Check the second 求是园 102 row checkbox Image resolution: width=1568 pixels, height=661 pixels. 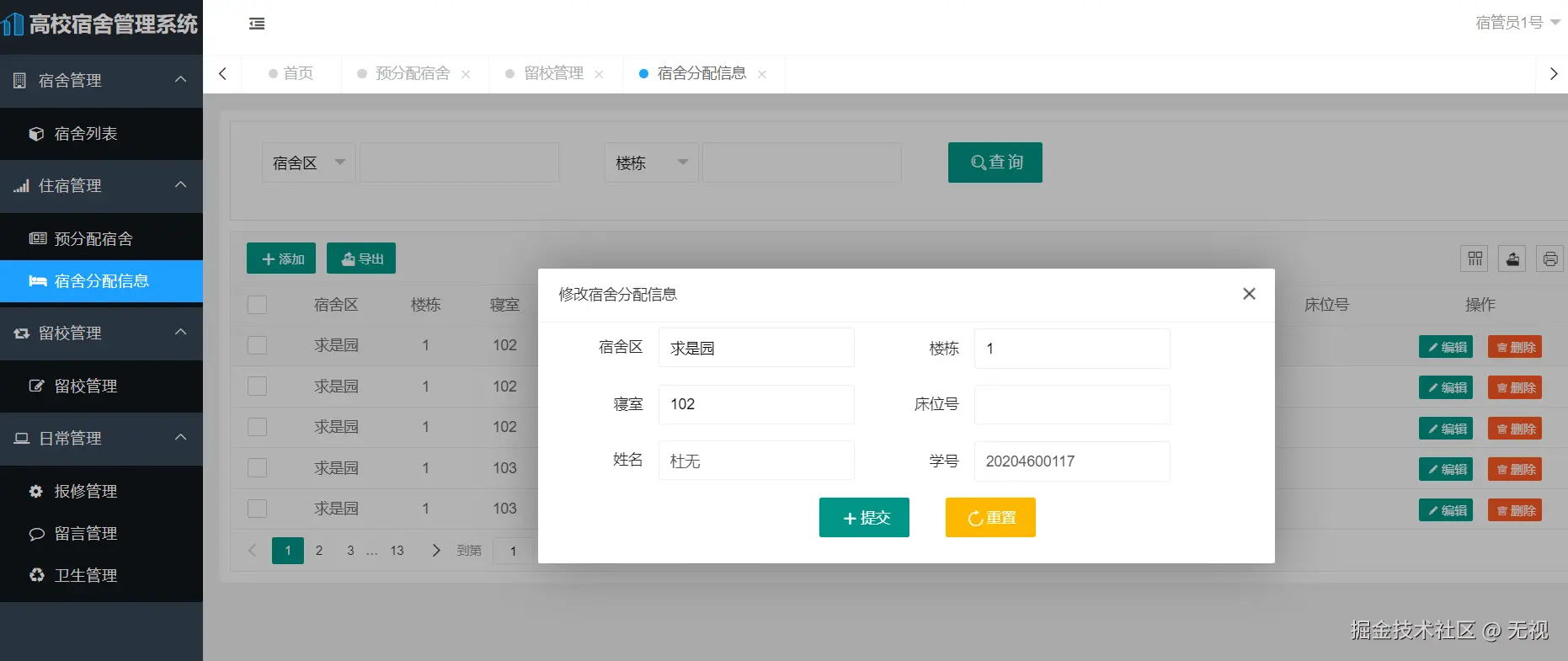tap(258, 386)
